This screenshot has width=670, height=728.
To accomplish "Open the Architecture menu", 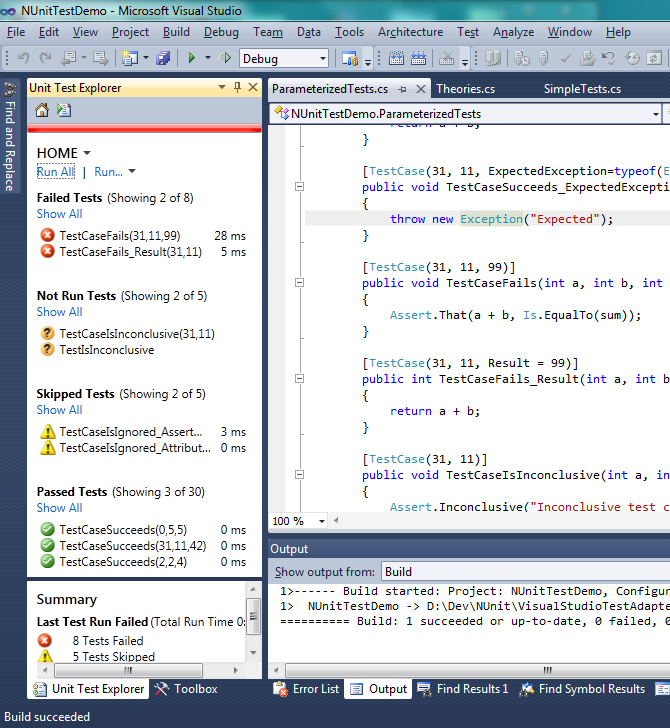I will click(410, 32).
